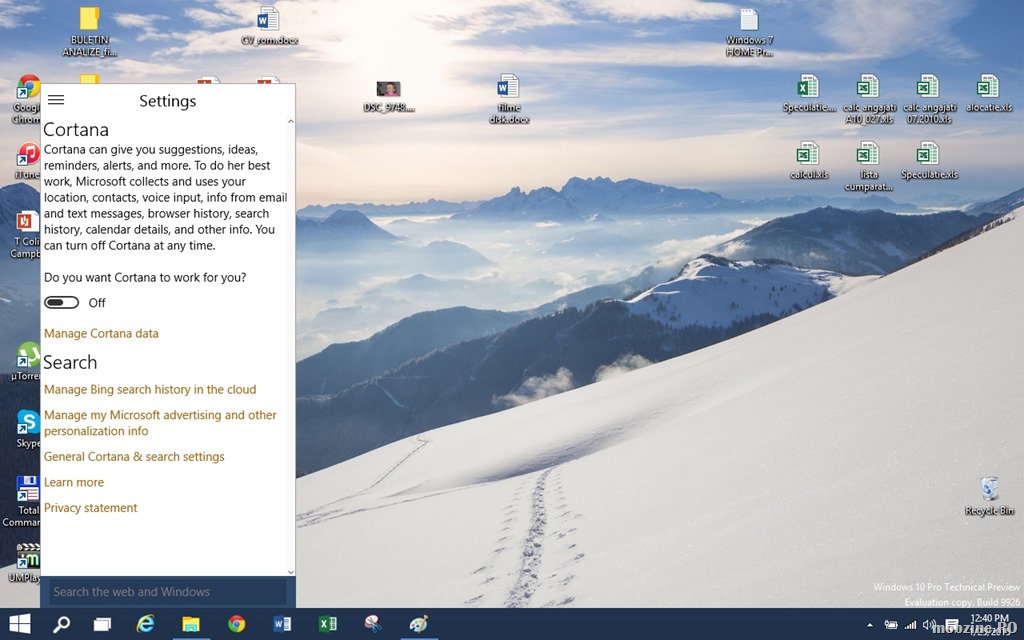Select the calc angajati A10_027.xls file
1024x640 pixels.
click(x=869, y=99)
